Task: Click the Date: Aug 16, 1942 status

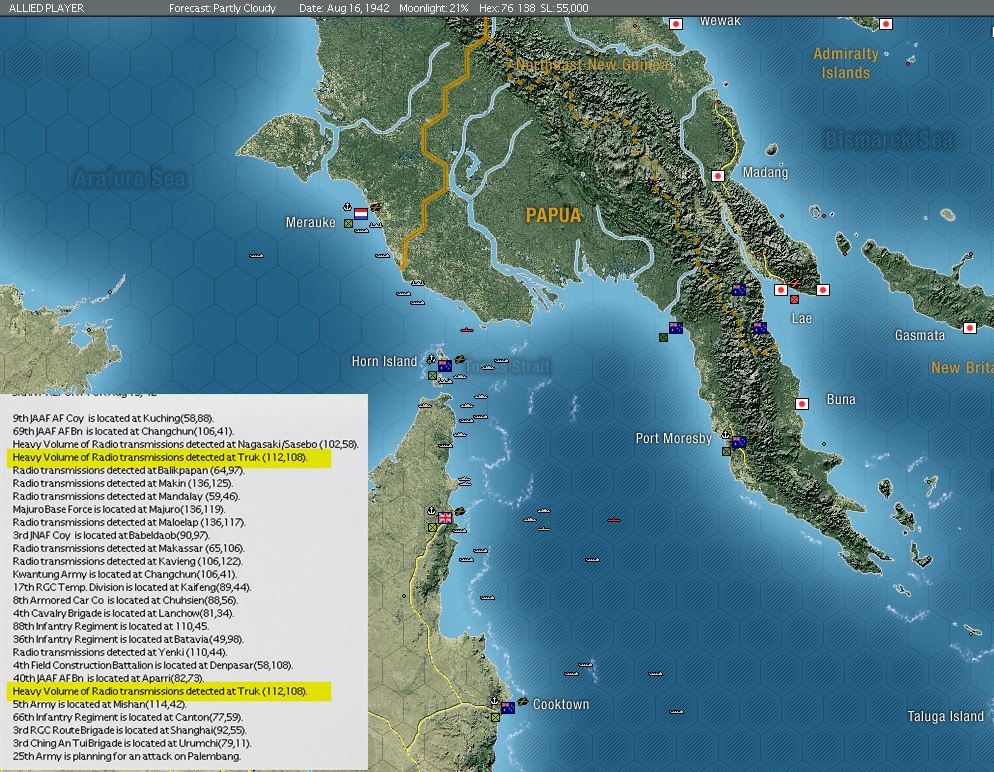Action: coord(344,8)
